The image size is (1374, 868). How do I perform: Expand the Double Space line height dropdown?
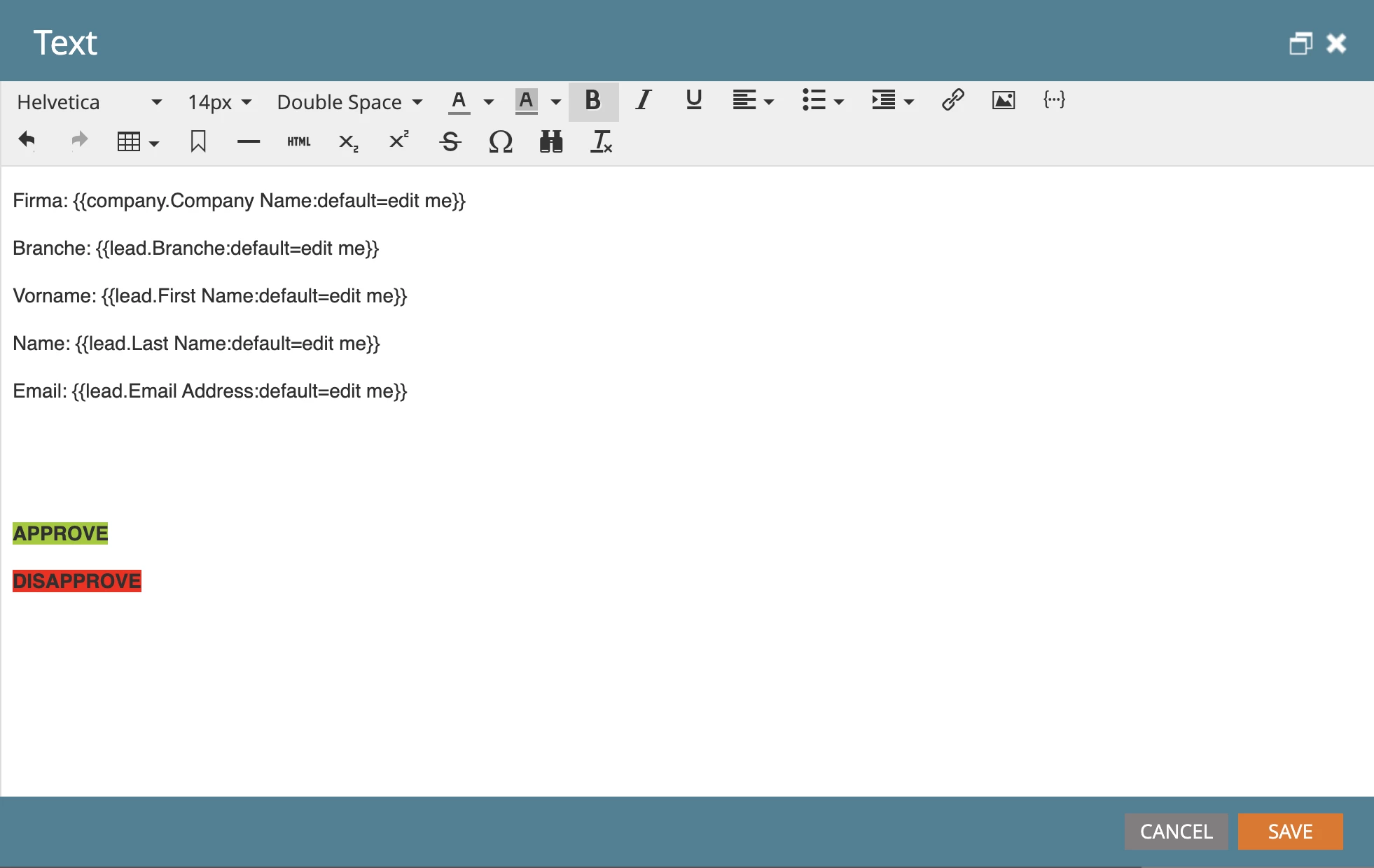click(349, 102)
